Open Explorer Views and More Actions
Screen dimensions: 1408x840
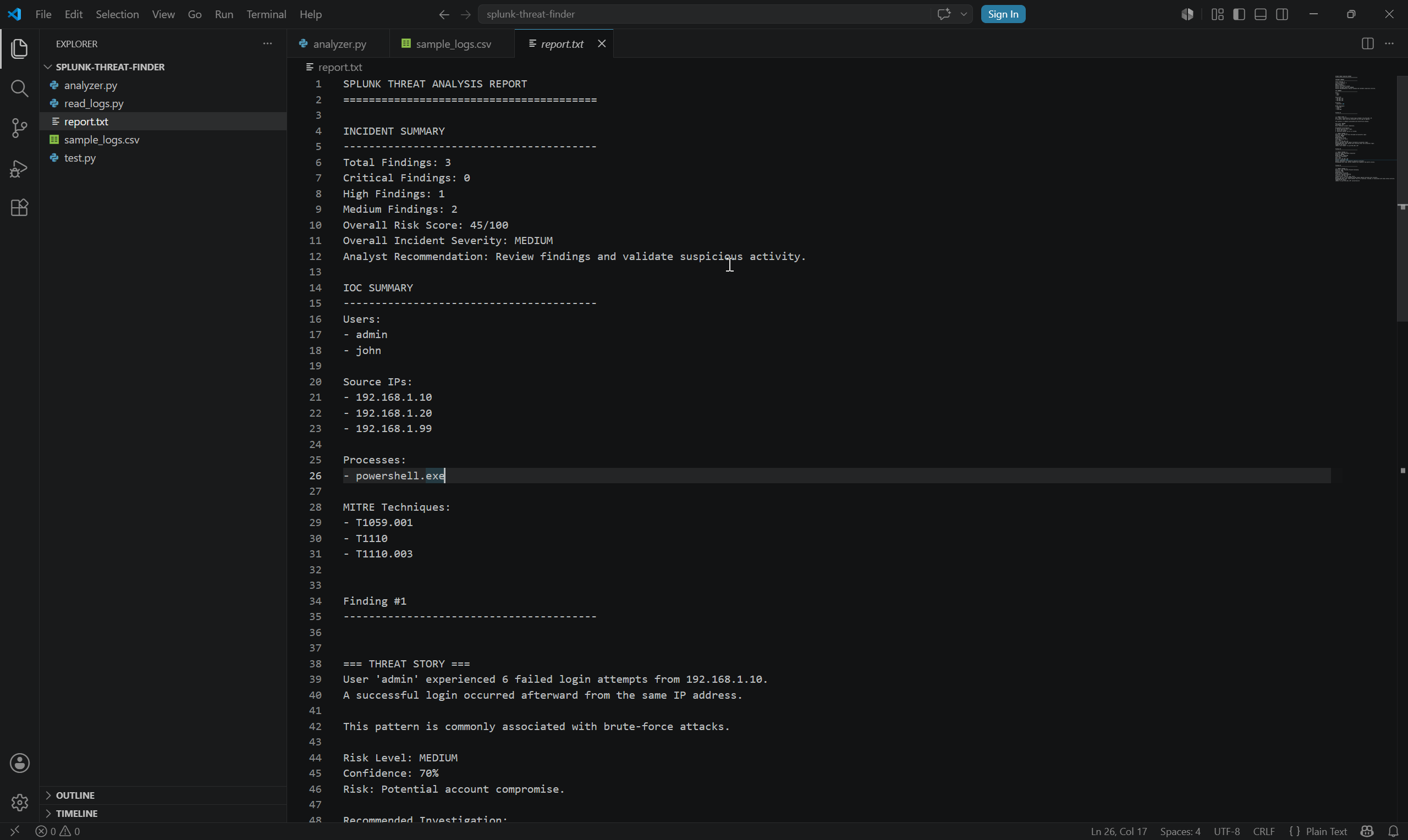click(267, 43)
